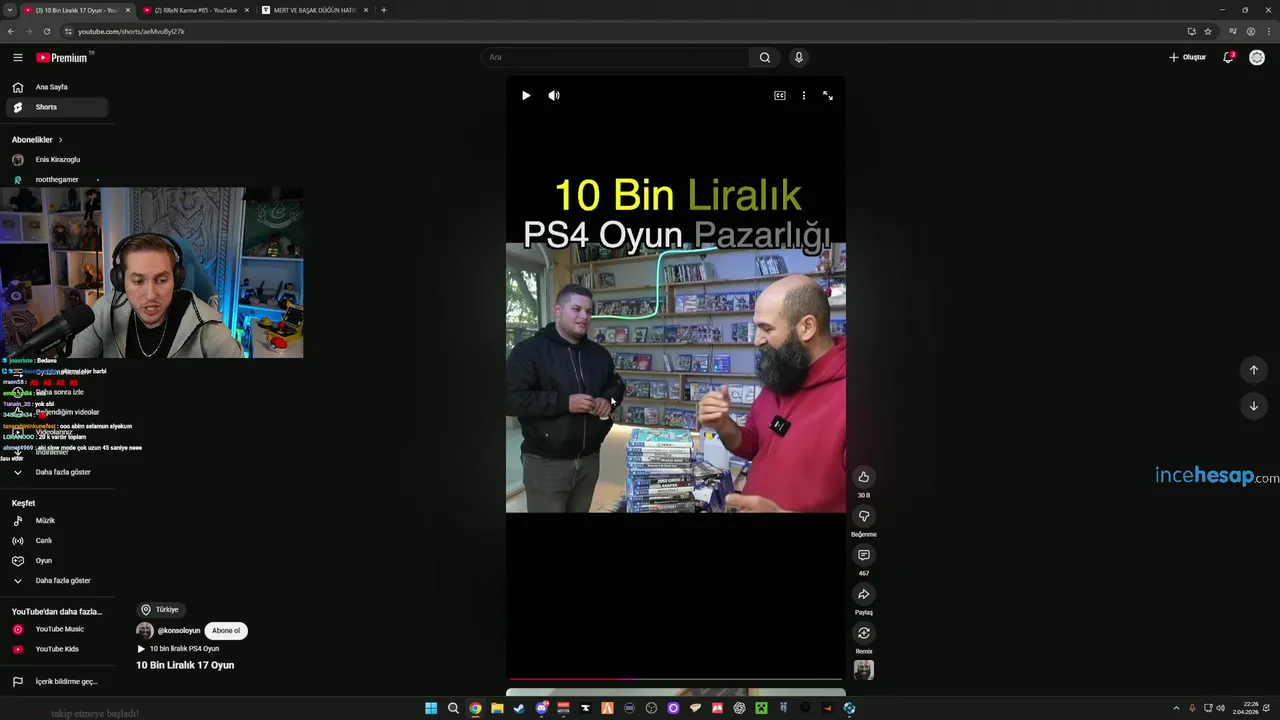
Task: Open the sound thumbnail below Remix
Action: coord(864,670)
